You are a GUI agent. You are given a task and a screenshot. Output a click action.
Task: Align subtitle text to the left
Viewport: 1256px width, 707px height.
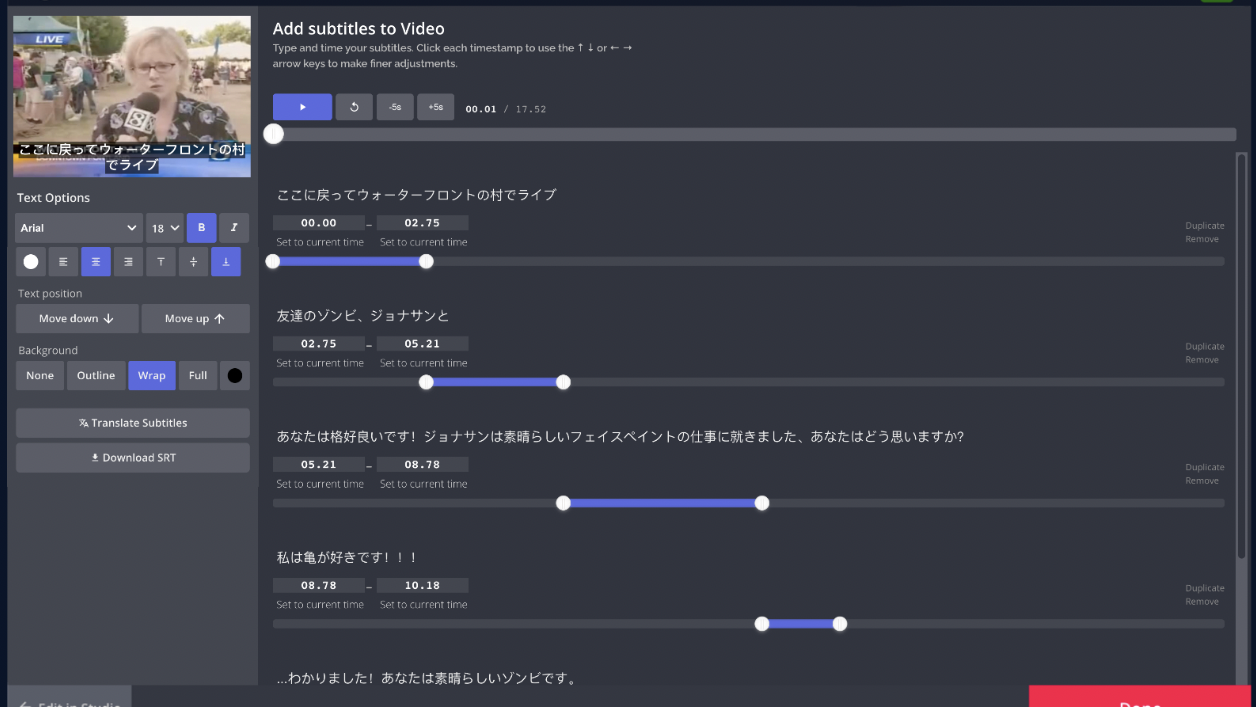tap(63, 261)
